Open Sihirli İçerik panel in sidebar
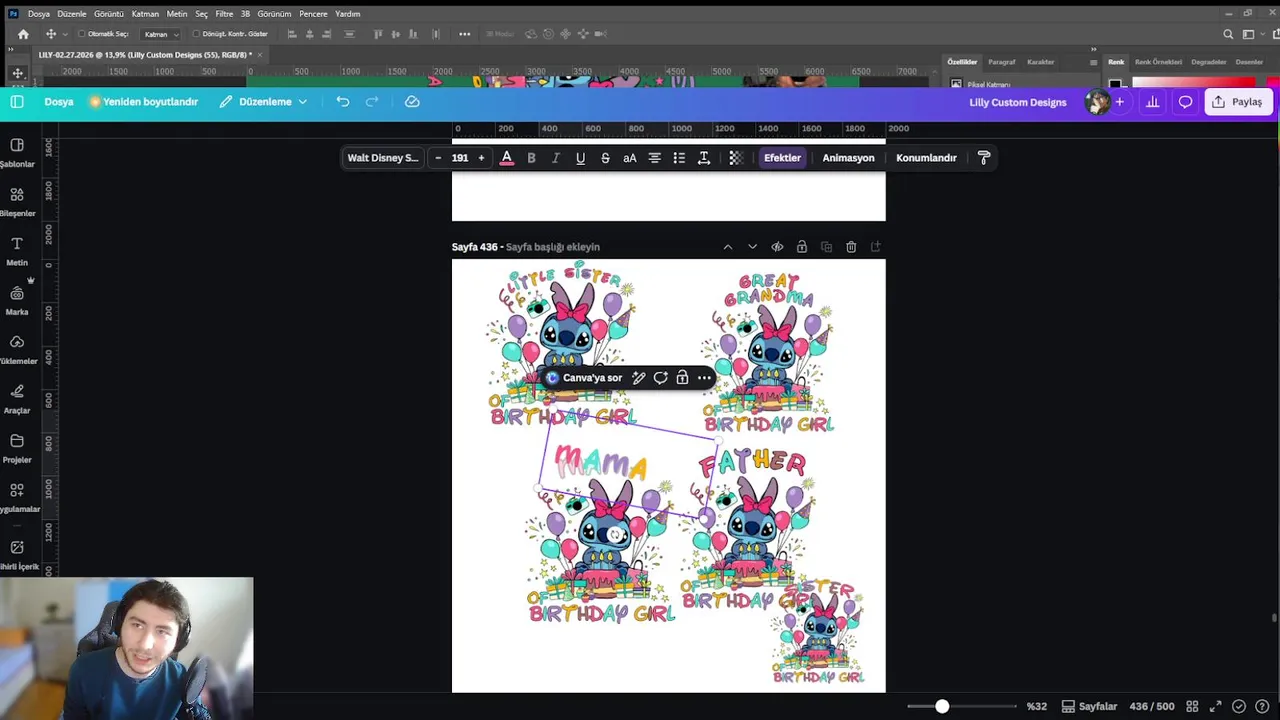 [17, 555]
